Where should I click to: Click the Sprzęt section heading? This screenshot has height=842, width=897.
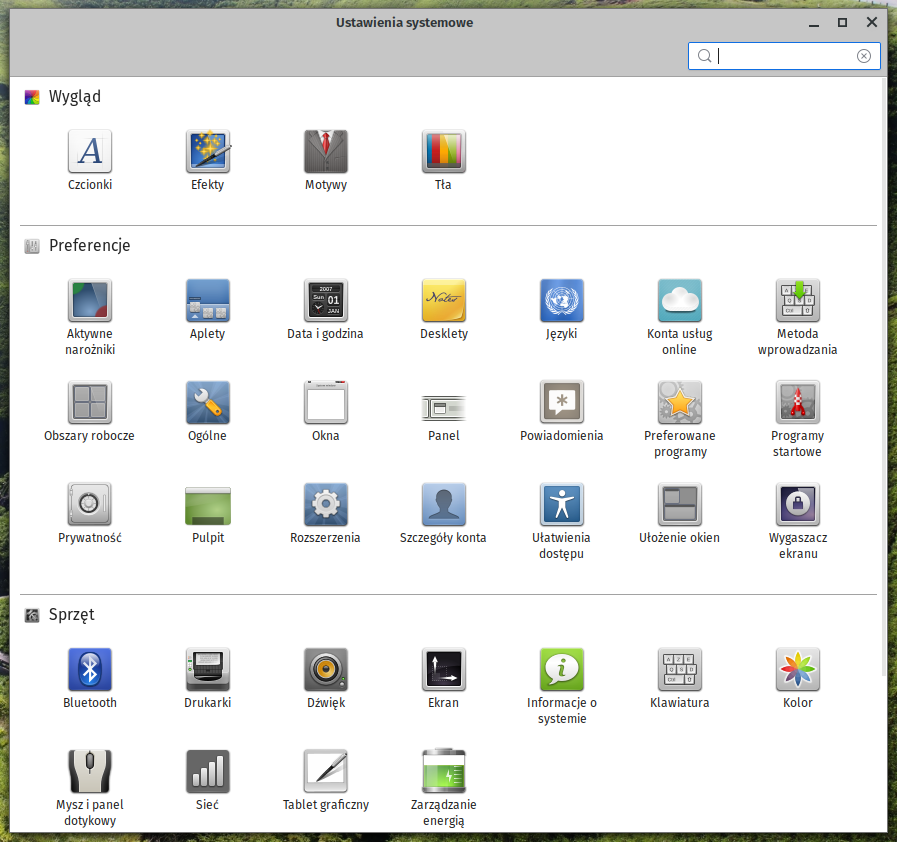point(72,614)
